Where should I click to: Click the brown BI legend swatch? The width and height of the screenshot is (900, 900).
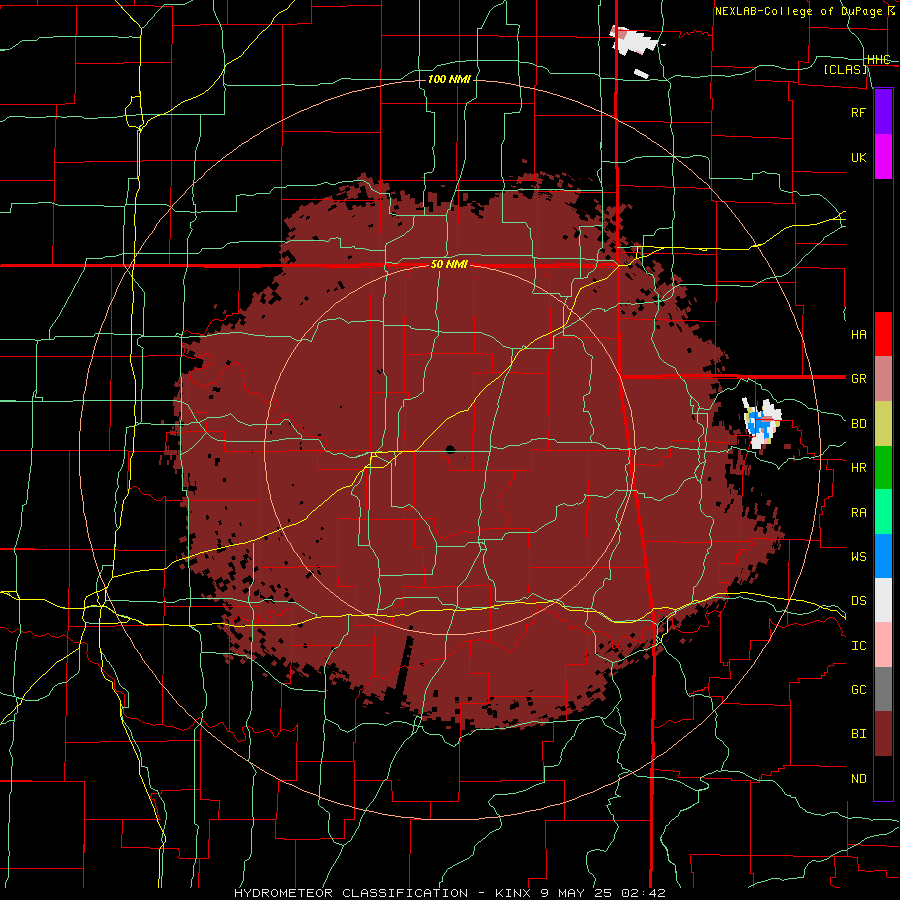(x=883, y=734)
